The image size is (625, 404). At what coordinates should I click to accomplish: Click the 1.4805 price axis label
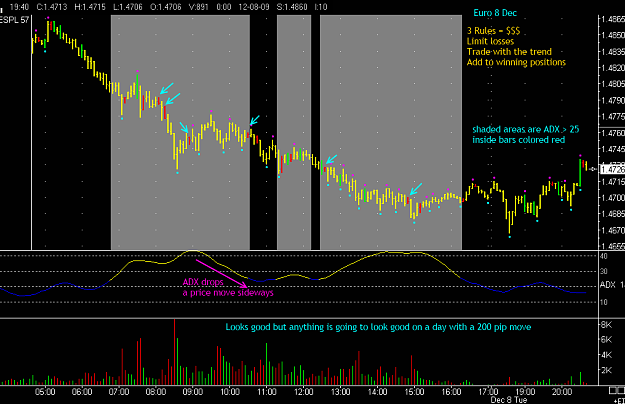(x=613, y=84)
